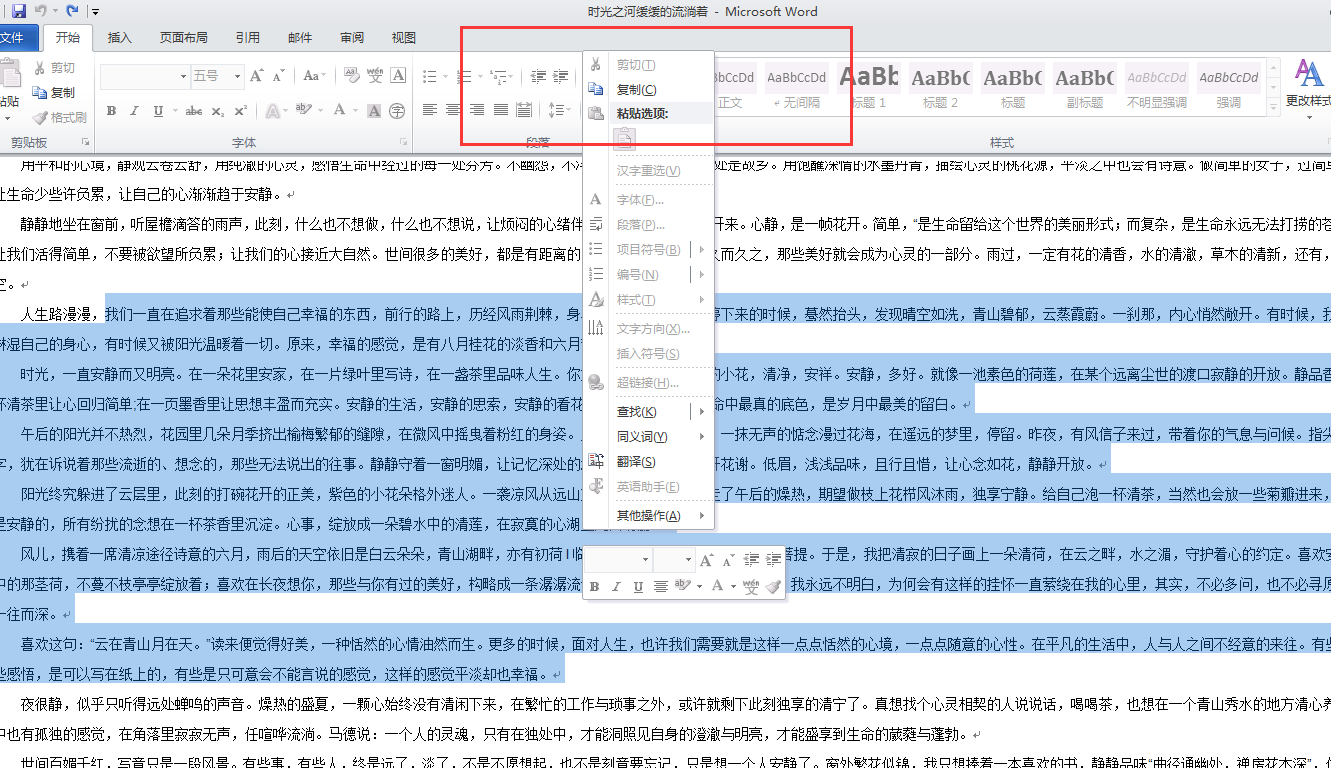Image resolution: width=1331 pixels, height=768 pixels.
Task: Open Font dialog launcher in 字体 group
Action: (404, 143)
